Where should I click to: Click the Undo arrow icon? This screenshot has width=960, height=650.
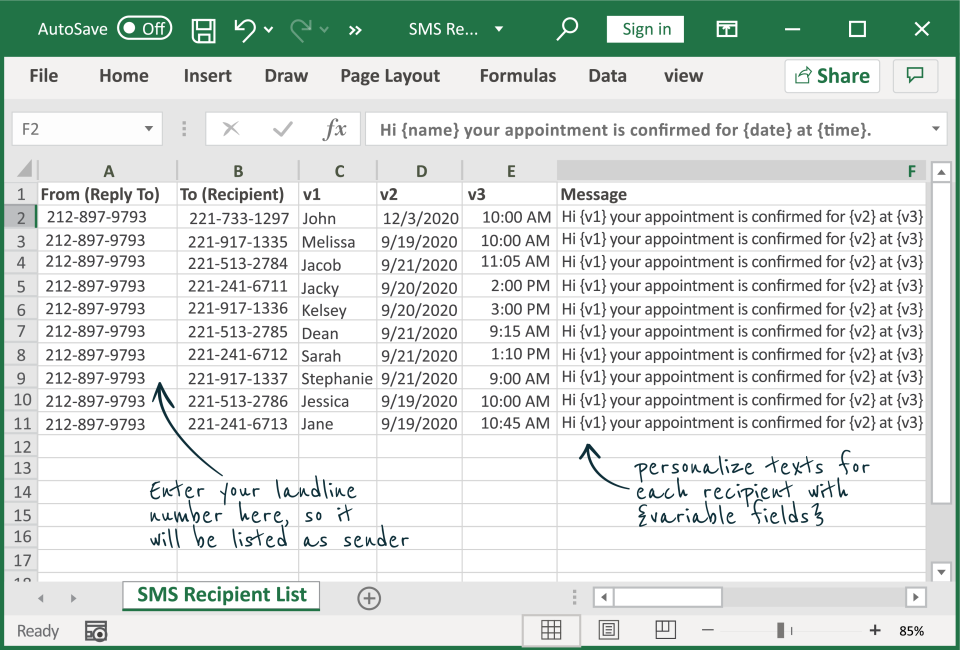pyautogui.click(x=245, y=29)
